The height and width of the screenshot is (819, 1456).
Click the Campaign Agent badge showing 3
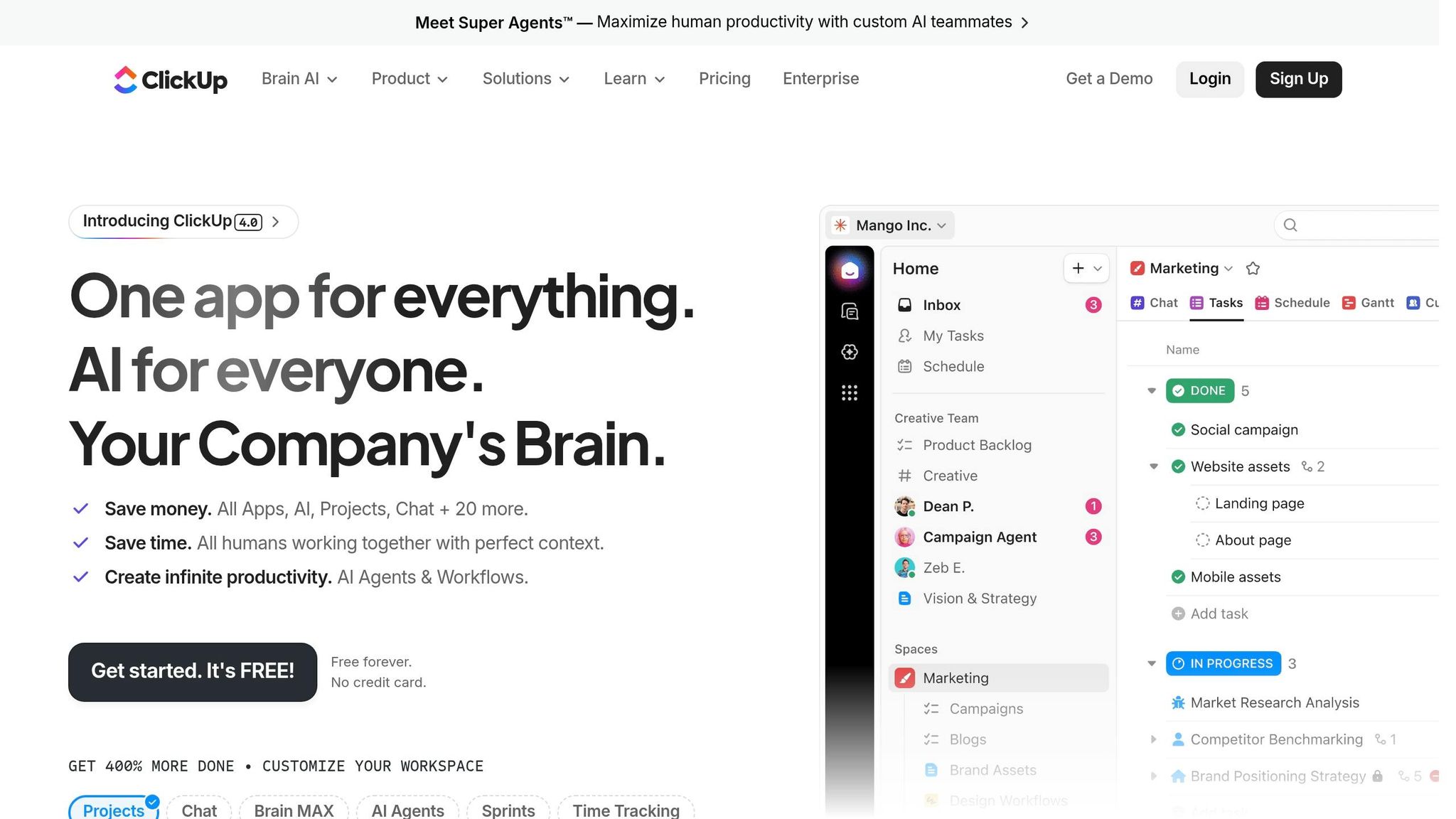click(1093, 537)
